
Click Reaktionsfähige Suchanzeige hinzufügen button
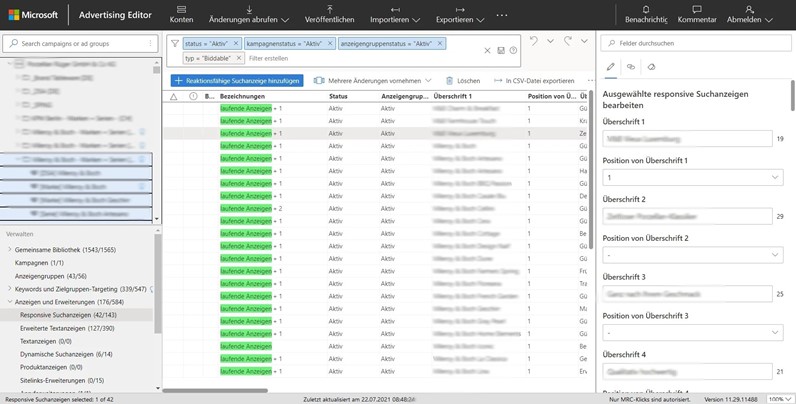click(237, 81)
